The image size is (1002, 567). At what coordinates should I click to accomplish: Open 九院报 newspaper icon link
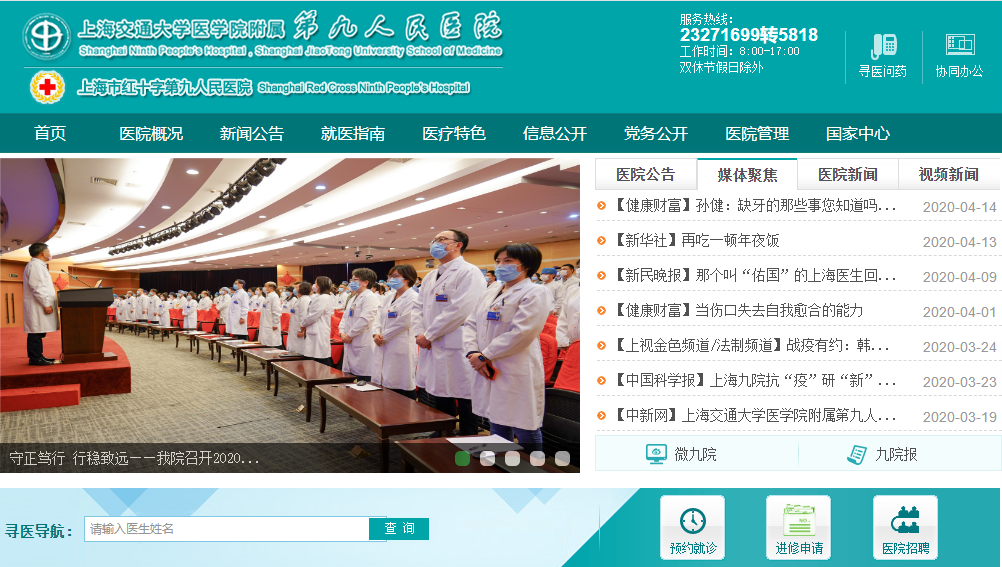coord(857,454)
